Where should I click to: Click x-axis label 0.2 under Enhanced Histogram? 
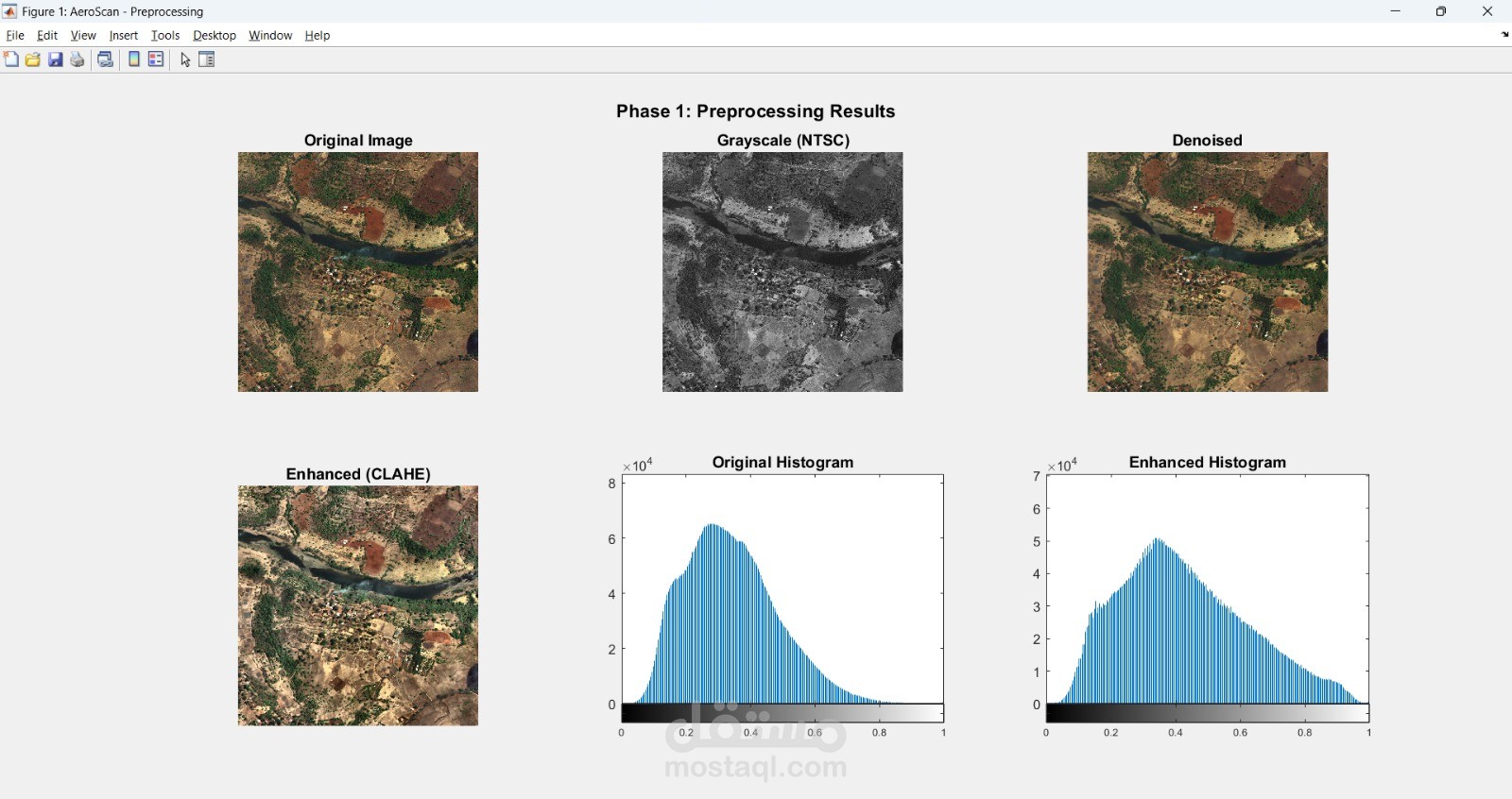point(1110,733)
